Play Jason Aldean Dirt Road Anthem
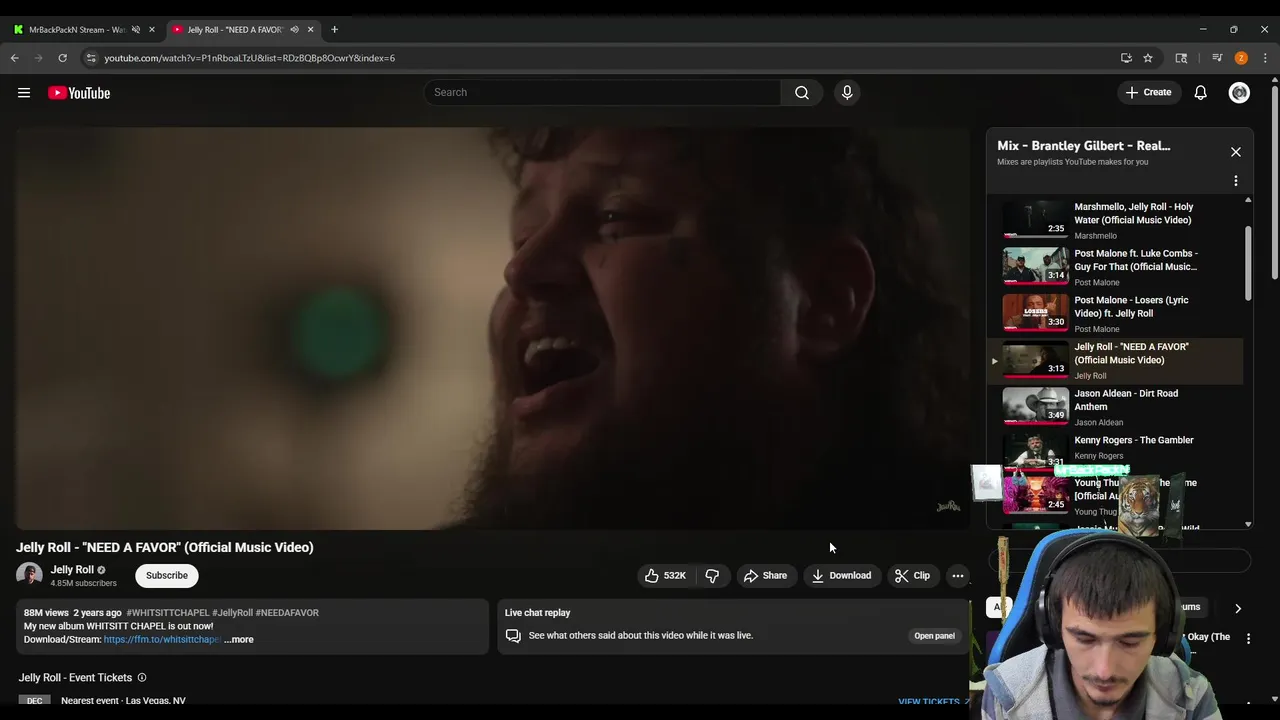The image size is (1280, 720). (1113, 407)
